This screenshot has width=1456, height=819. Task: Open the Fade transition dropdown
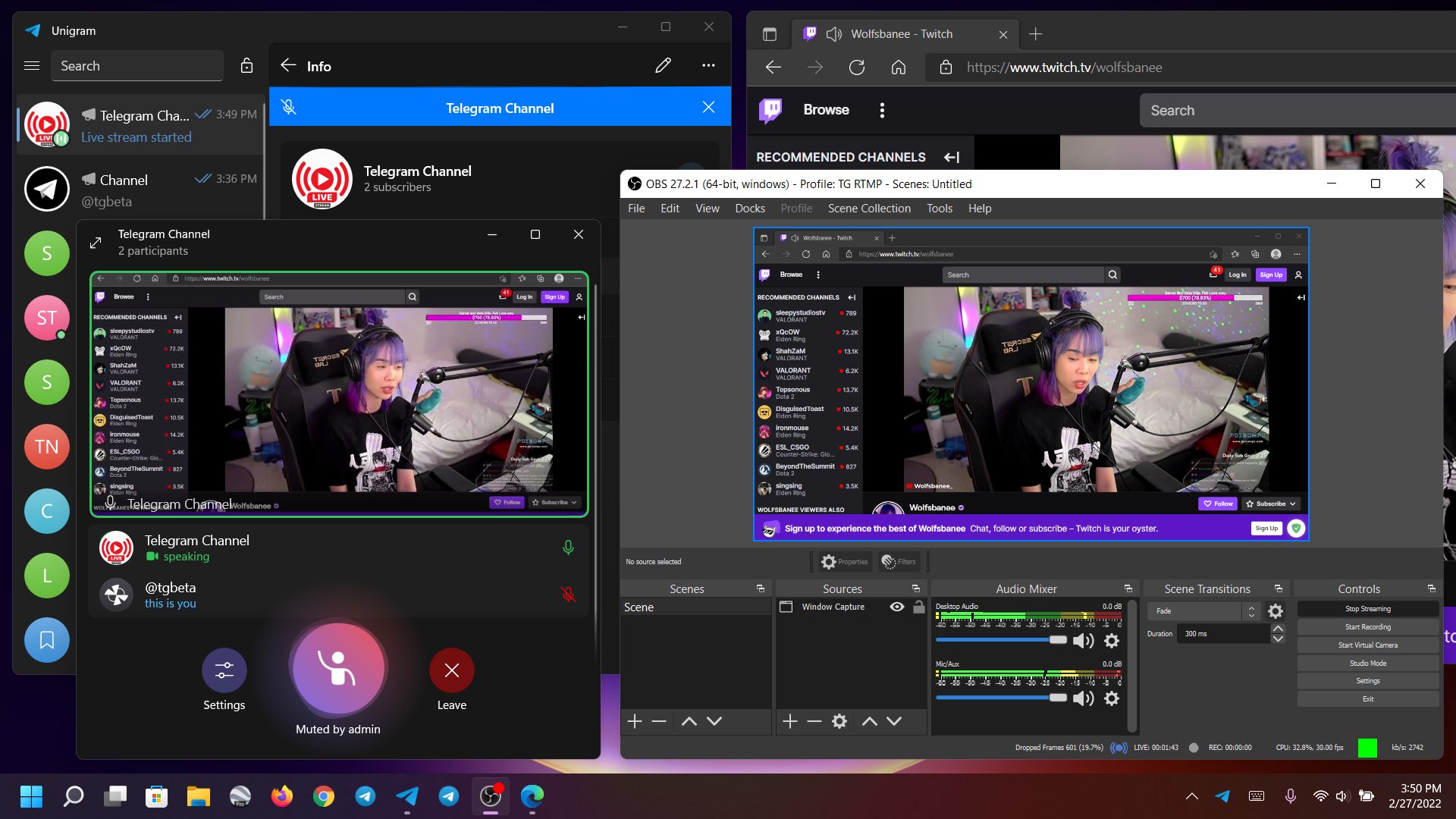[1203, 610]
